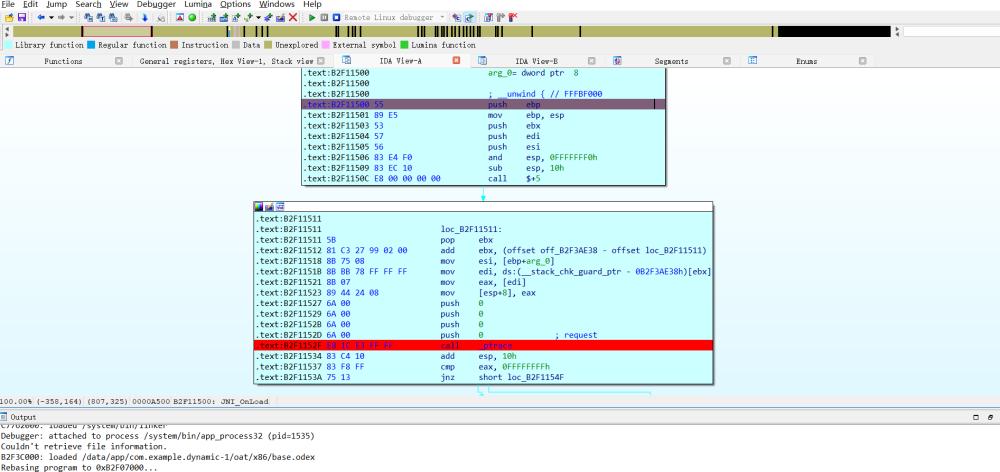Click the graph node color icon
The width and height of the screenshot is (1000, 472).
click(x=258, y=207)
